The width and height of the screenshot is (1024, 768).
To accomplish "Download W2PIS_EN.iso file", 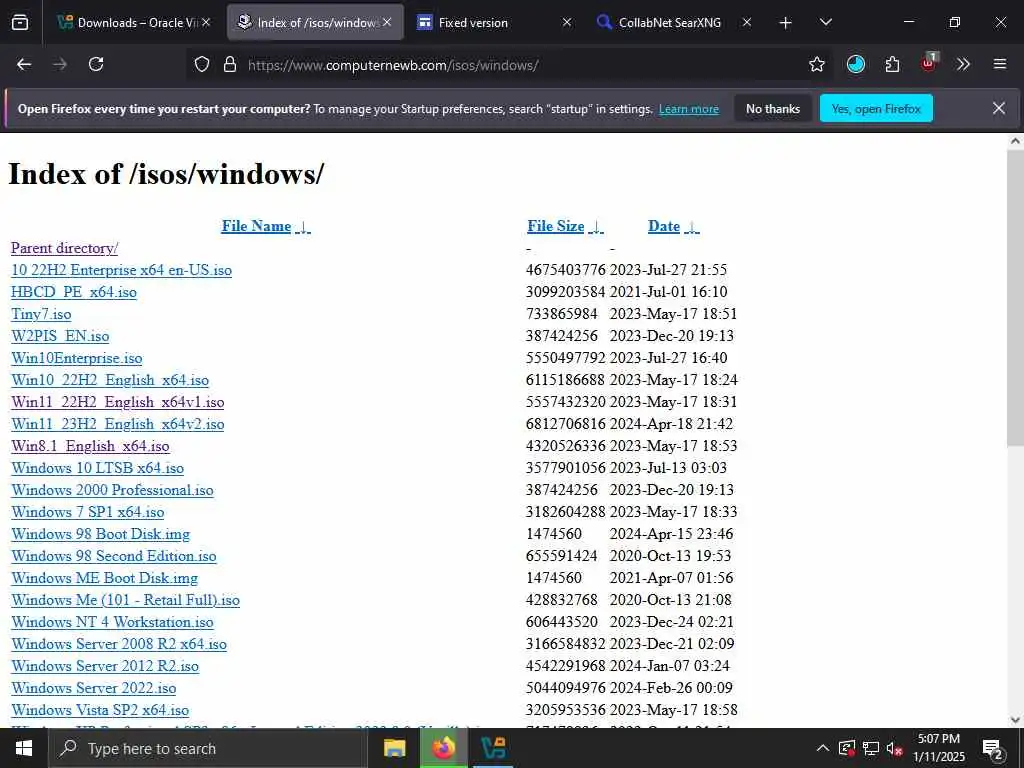I will coord(60,336).
